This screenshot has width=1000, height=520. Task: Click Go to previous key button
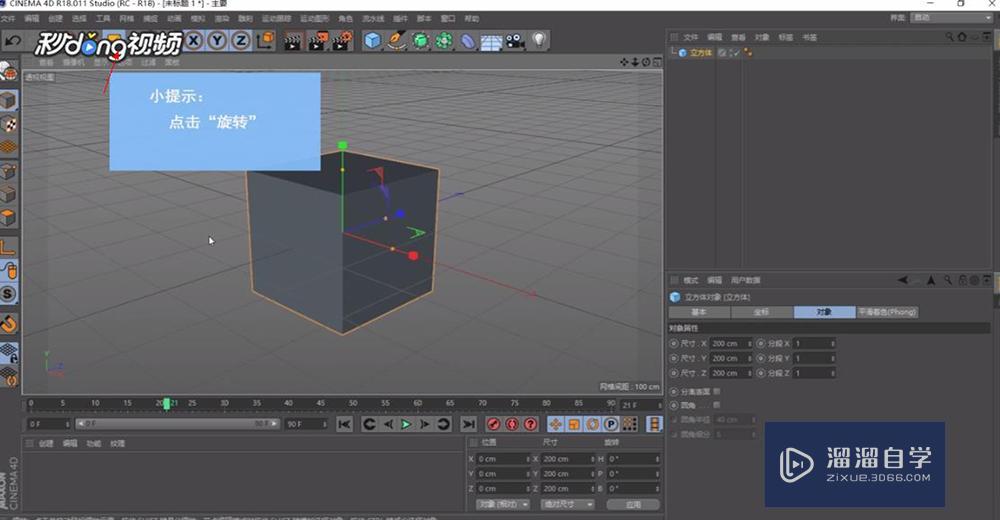click(369, 424)
